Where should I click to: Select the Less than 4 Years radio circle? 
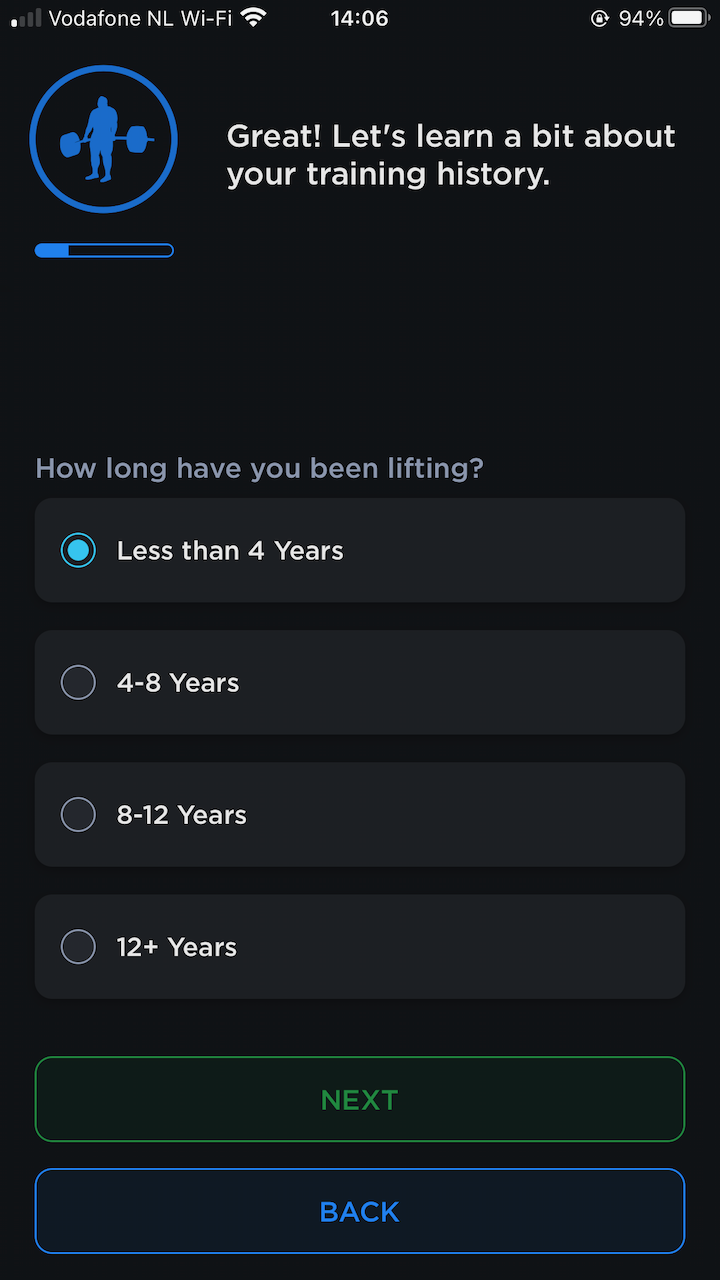pyautogui.click(x=78, y=550)
